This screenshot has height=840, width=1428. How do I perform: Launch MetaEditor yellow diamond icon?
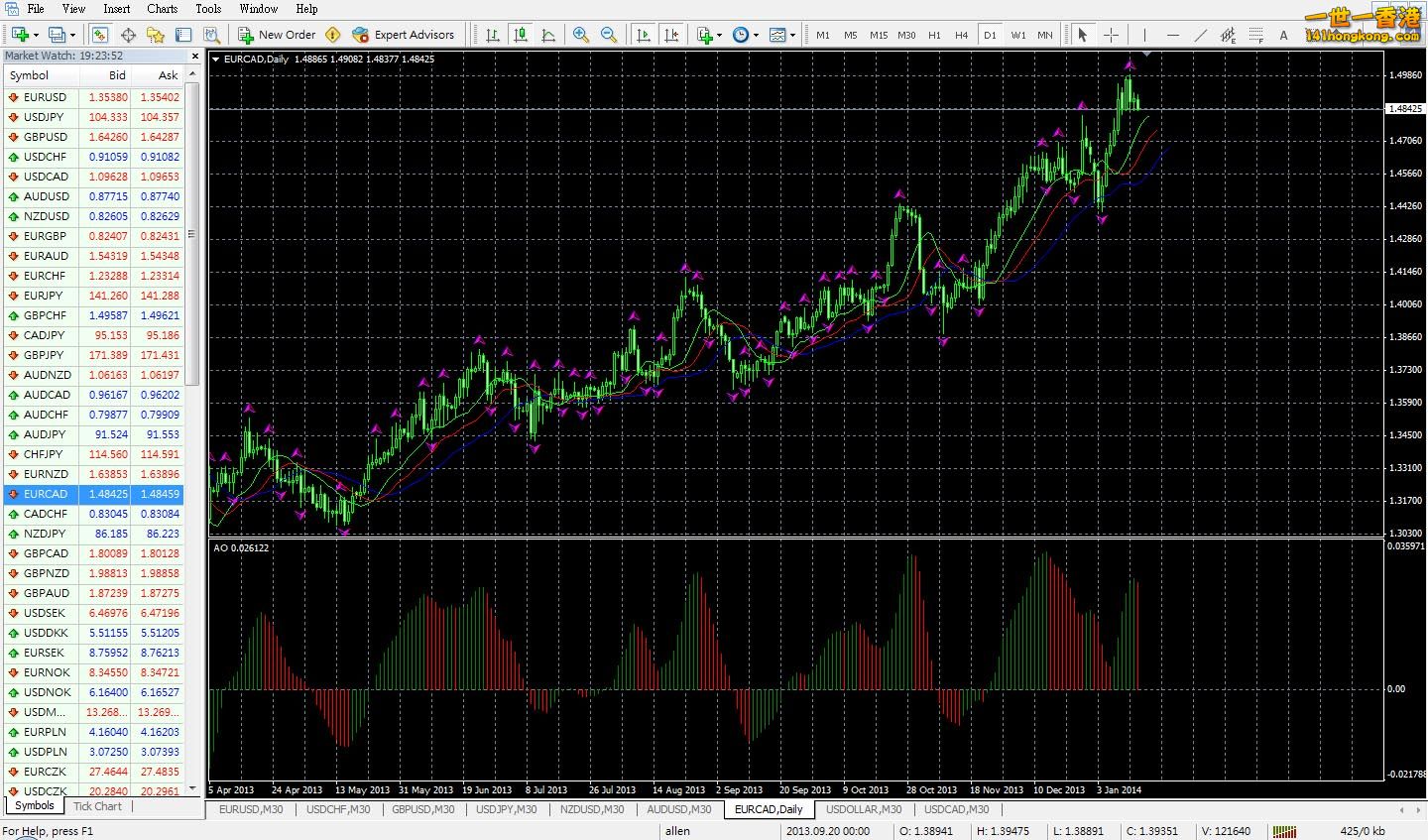[333, 35]
